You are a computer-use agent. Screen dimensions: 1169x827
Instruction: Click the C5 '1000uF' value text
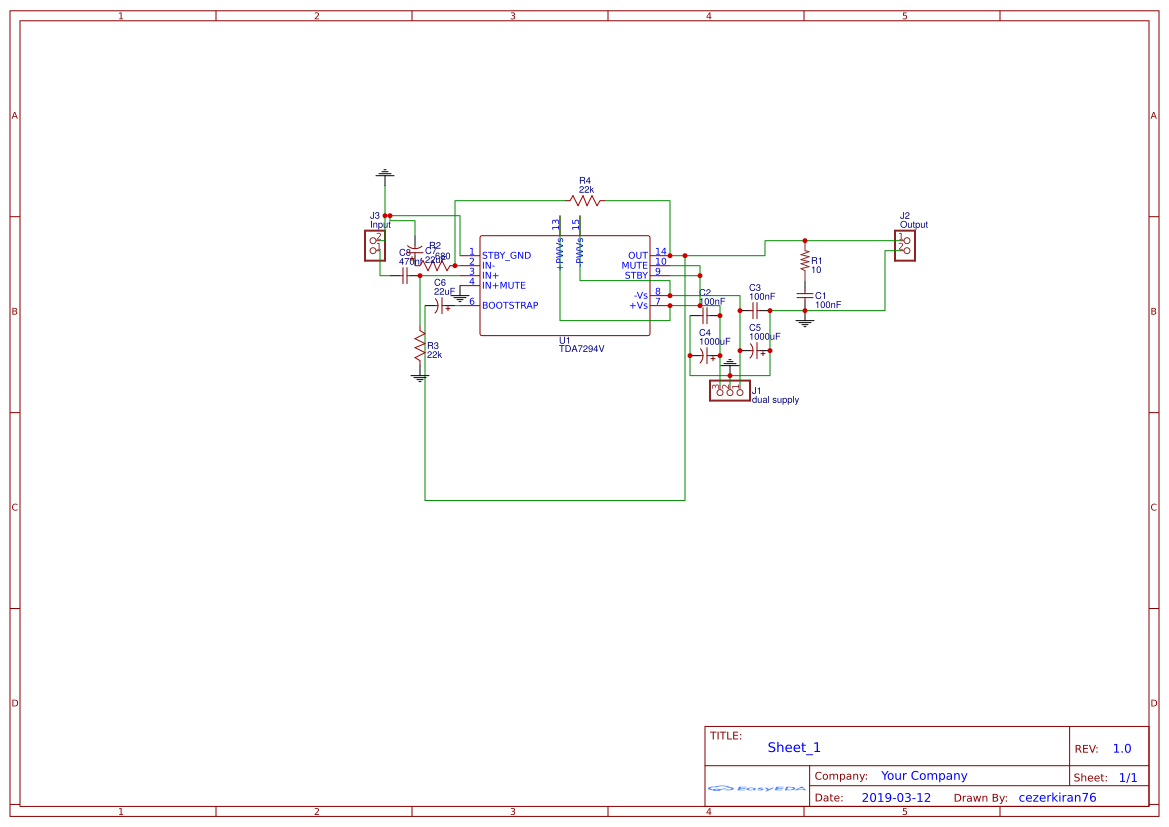[765, 337]
